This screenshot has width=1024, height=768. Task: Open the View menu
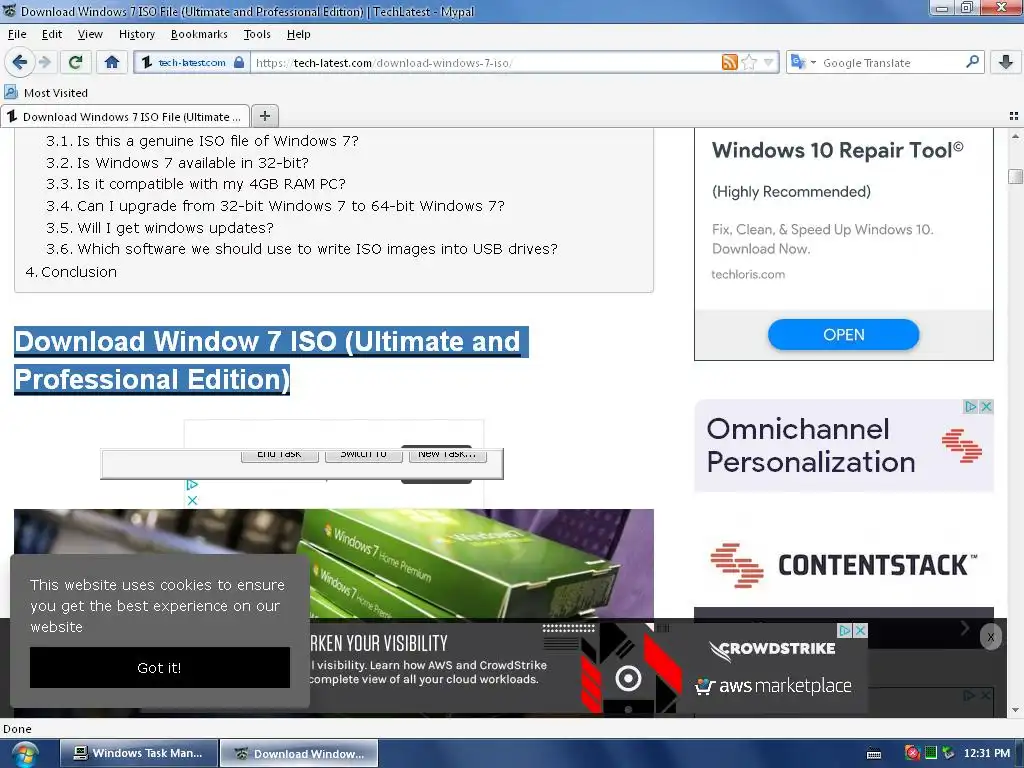(x=89, y=34)
